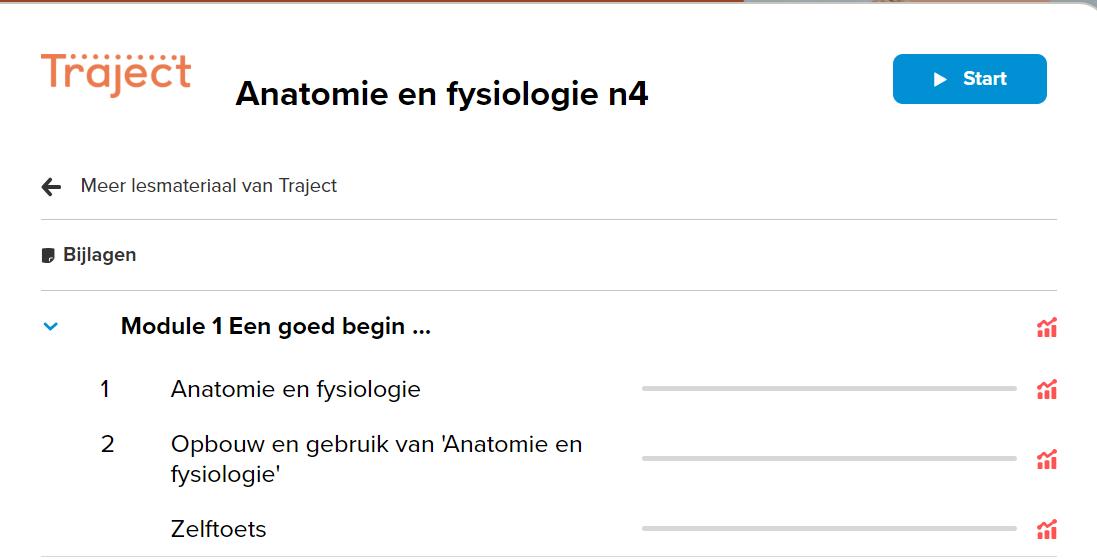Open lesson Opbouw en gebruik van 'Anatomie en fysiologie'
The height and width of the screenshot is (560, 1097).
pyautogui.click(x=375, y=458)
